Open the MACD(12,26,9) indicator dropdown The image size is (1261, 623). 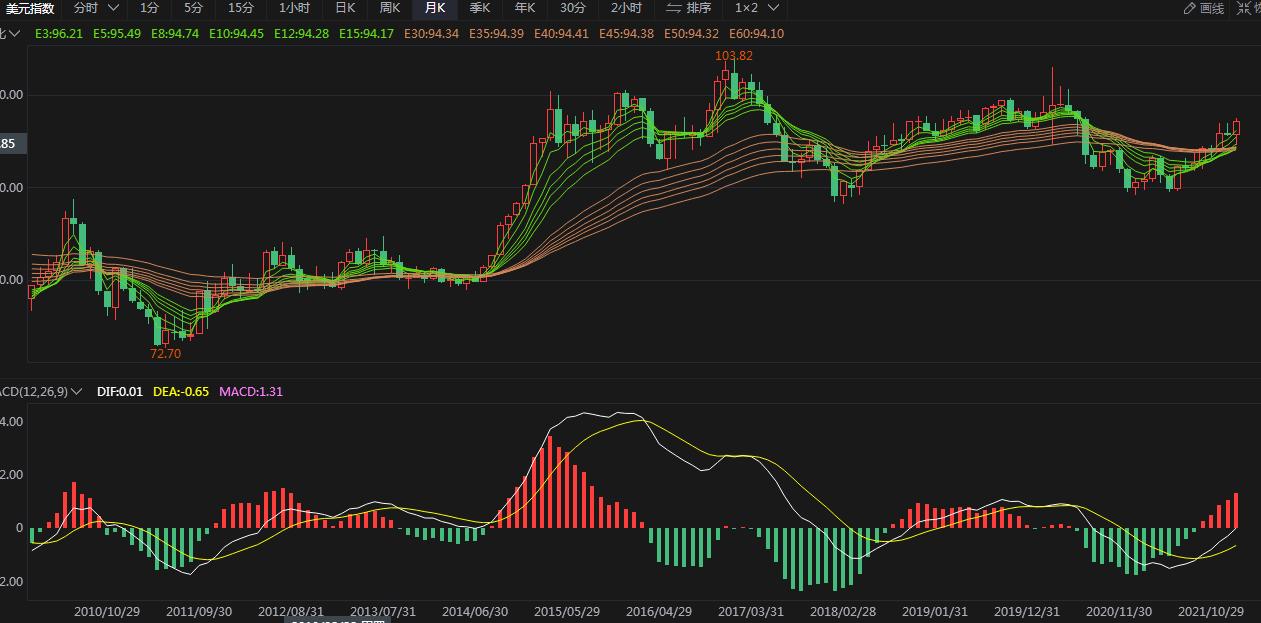point(77,392)
